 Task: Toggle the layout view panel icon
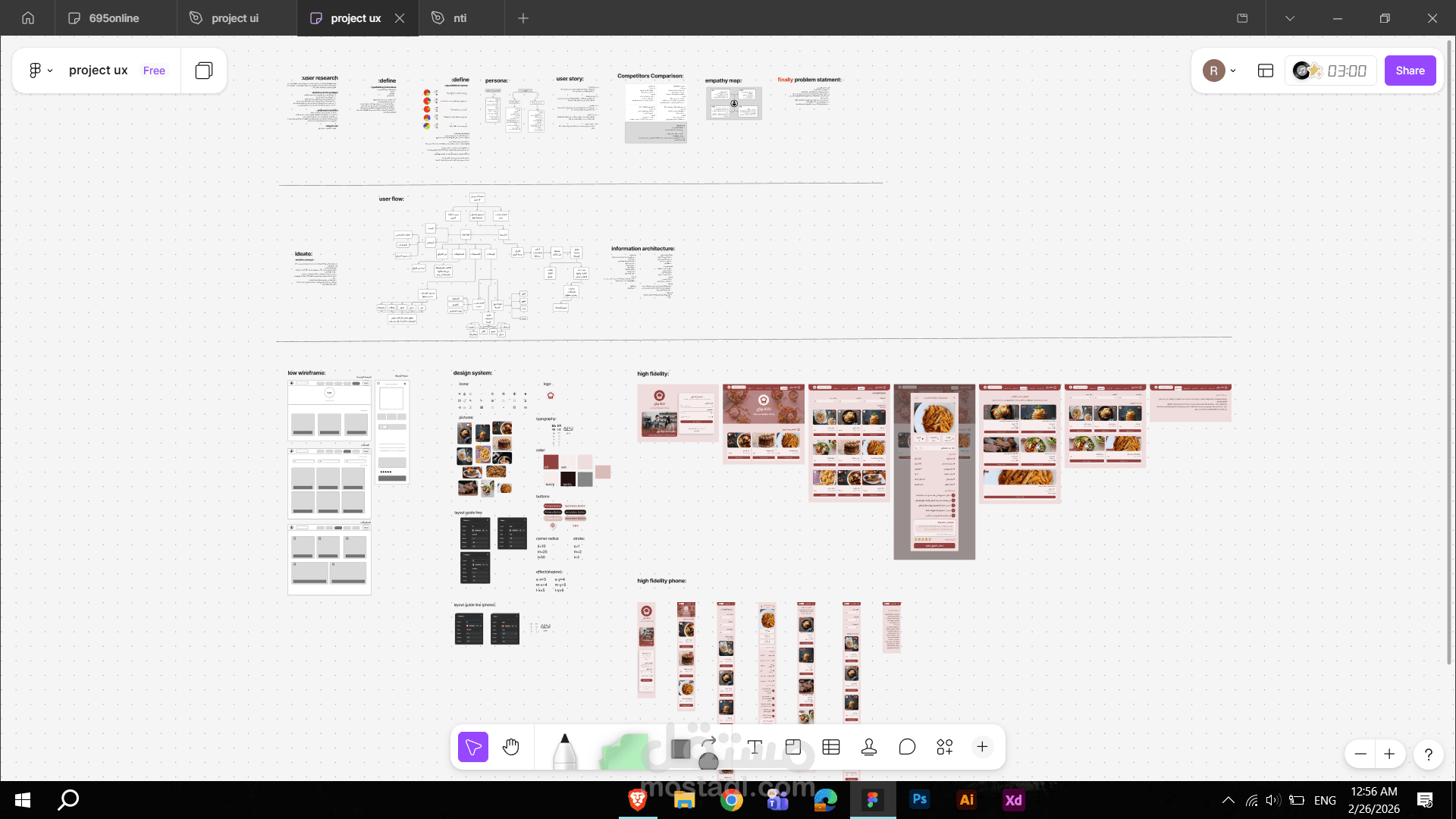click(1265, 71)
